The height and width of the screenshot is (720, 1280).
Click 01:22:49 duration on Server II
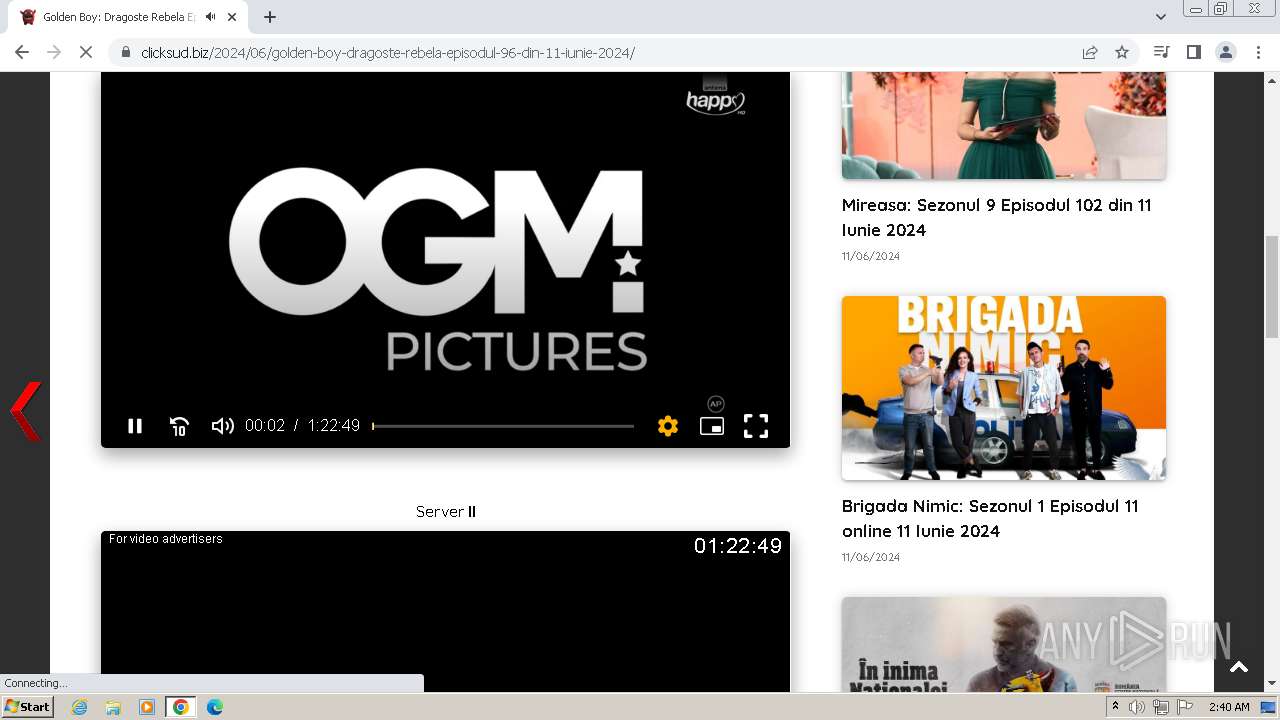point(738,546)
